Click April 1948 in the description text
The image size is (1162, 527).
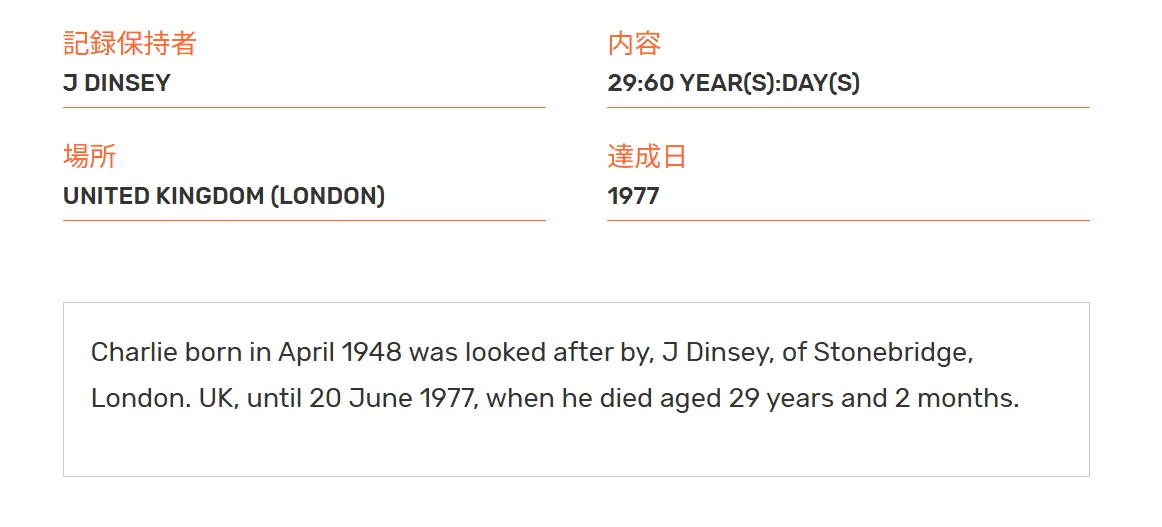(340, 352)
